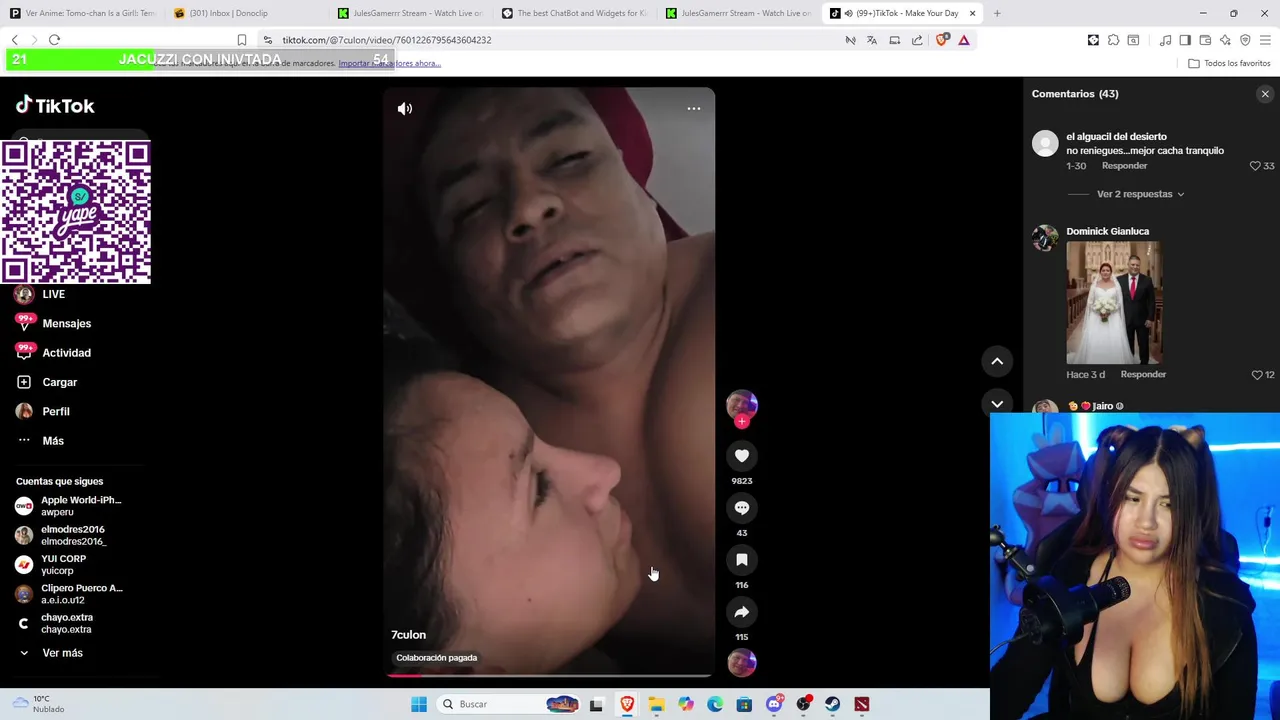Switch to Inbox Donoclip tab
The height and width of the screenshot is (720, 1280).
[245, 13]
